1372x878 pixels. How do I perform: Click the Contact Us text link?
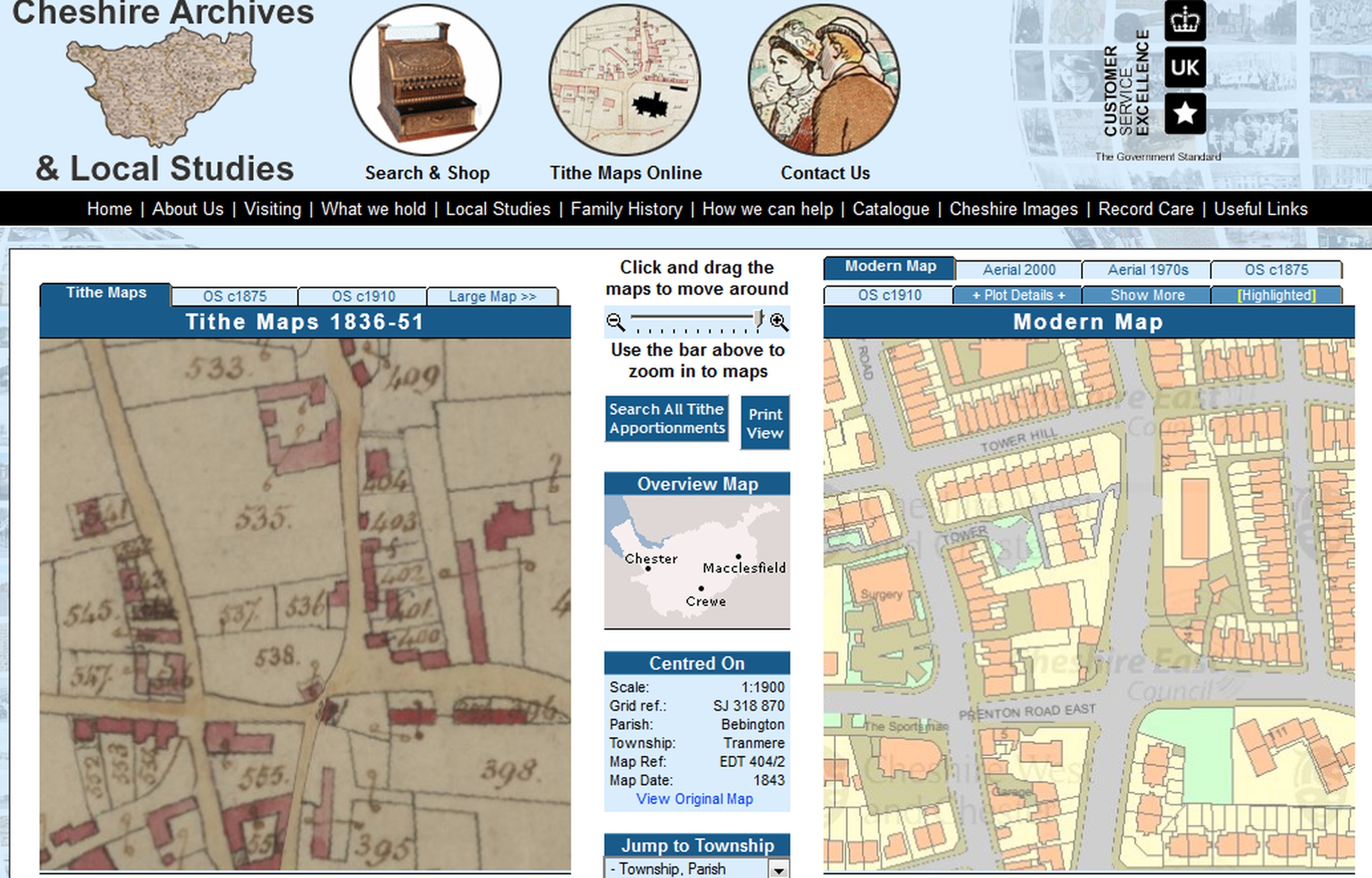coord(825,173)
